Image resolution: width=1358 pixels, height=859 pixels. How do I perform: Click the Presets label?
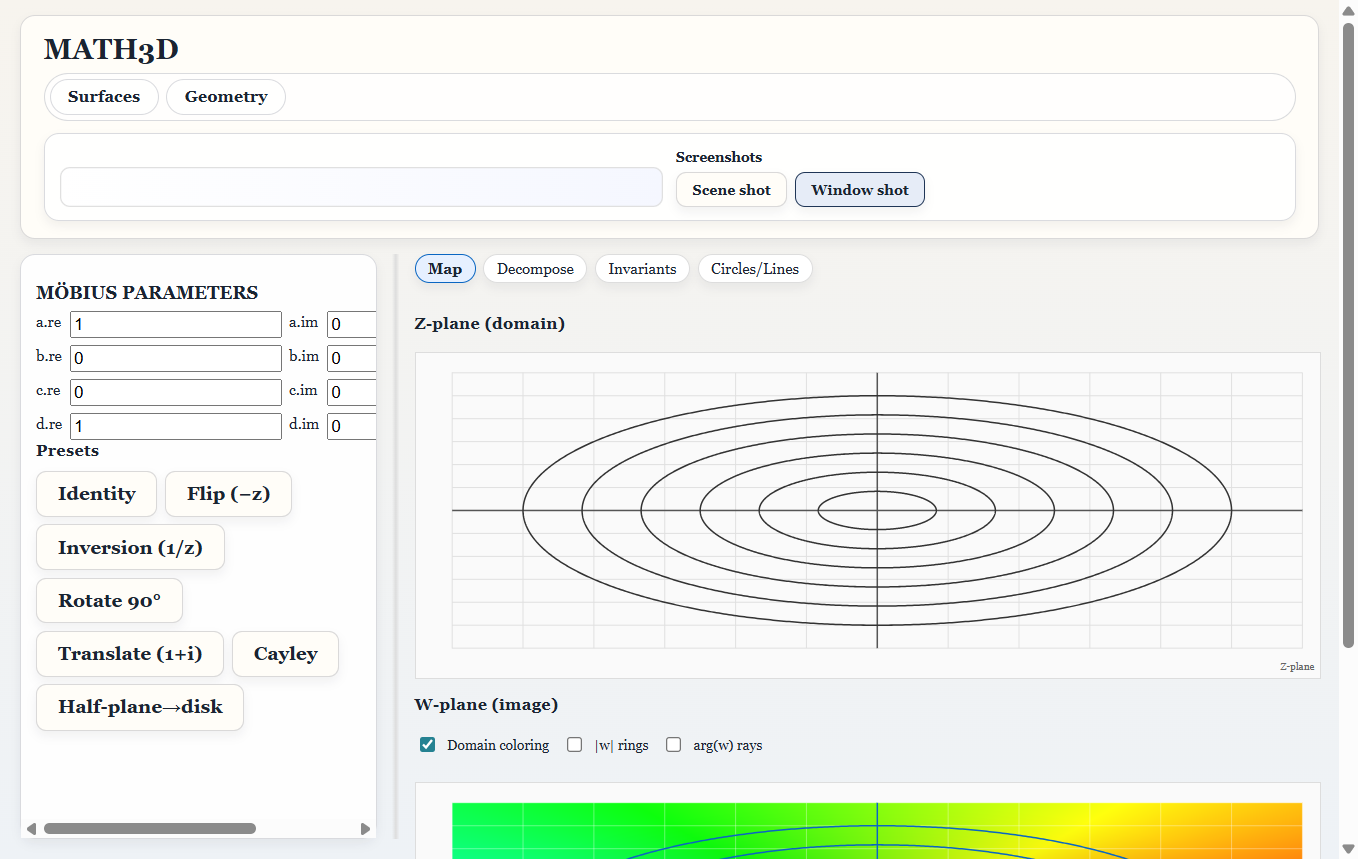pyautogui.click(x=68, y=451)
